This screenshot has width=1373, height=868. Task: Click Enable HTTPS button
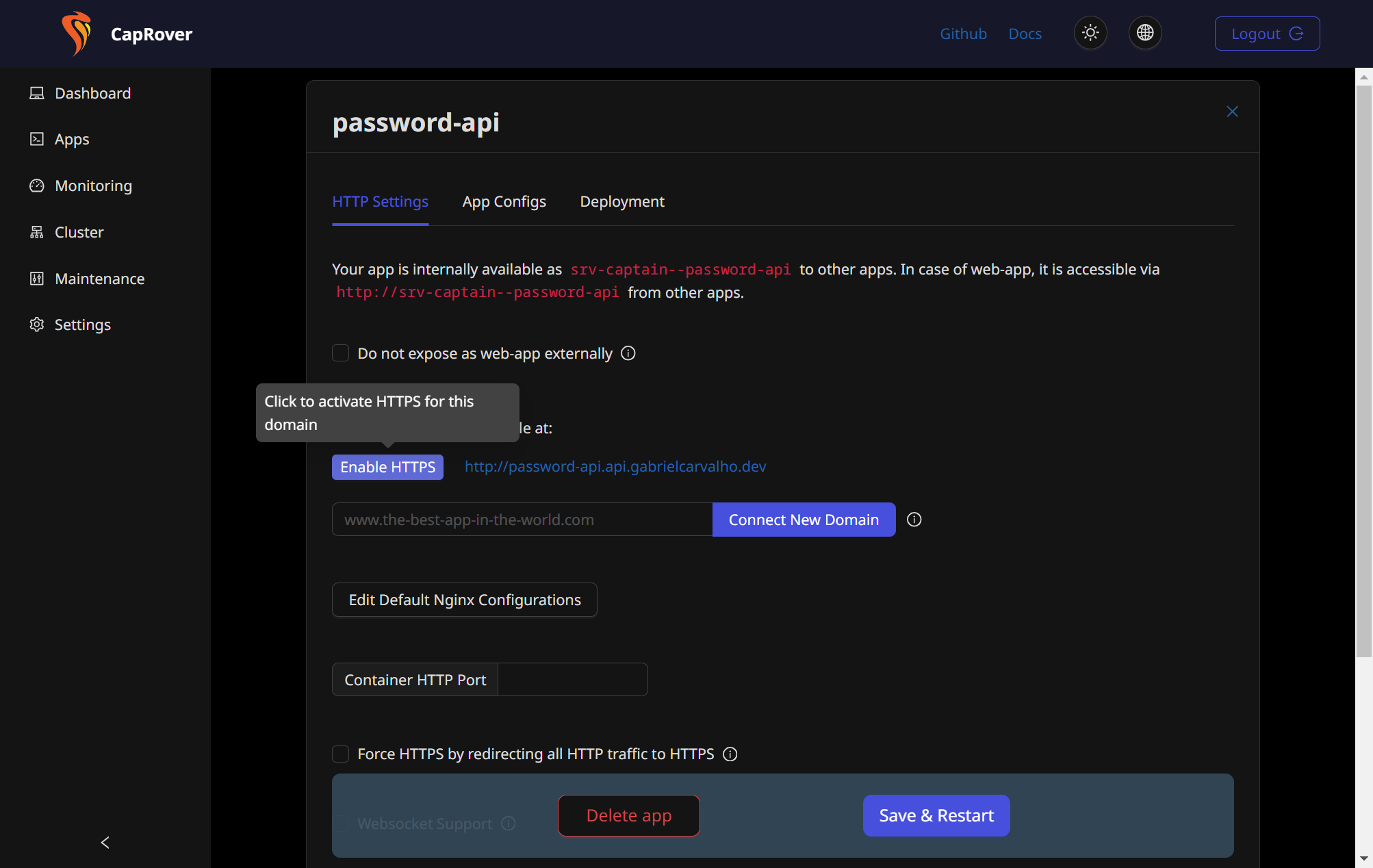387,467
